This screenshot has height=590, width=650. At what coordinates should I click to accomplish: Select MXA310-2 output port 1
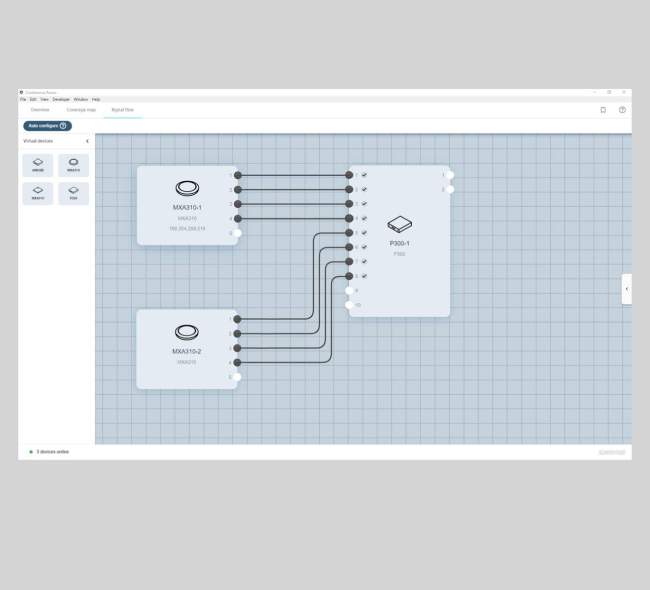pyautogui.click(x=237, y=319)
